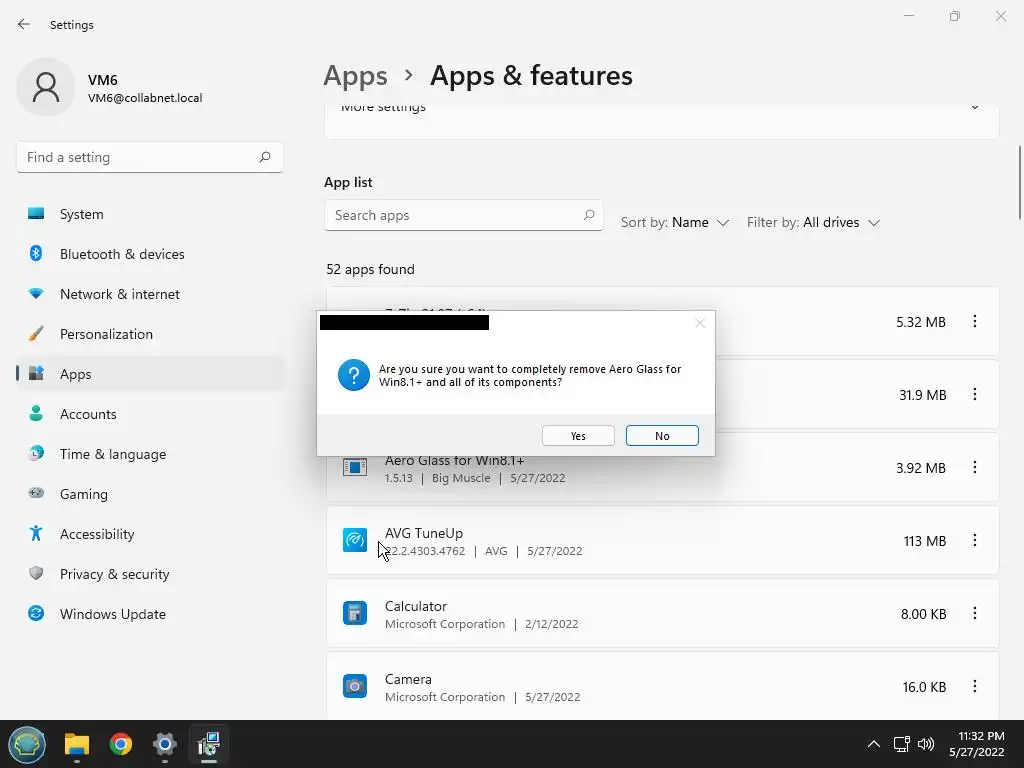This screenshot has height=768, width=1024.
Task: Open the Filter by All drives dropdown
Action: [813, 223]
